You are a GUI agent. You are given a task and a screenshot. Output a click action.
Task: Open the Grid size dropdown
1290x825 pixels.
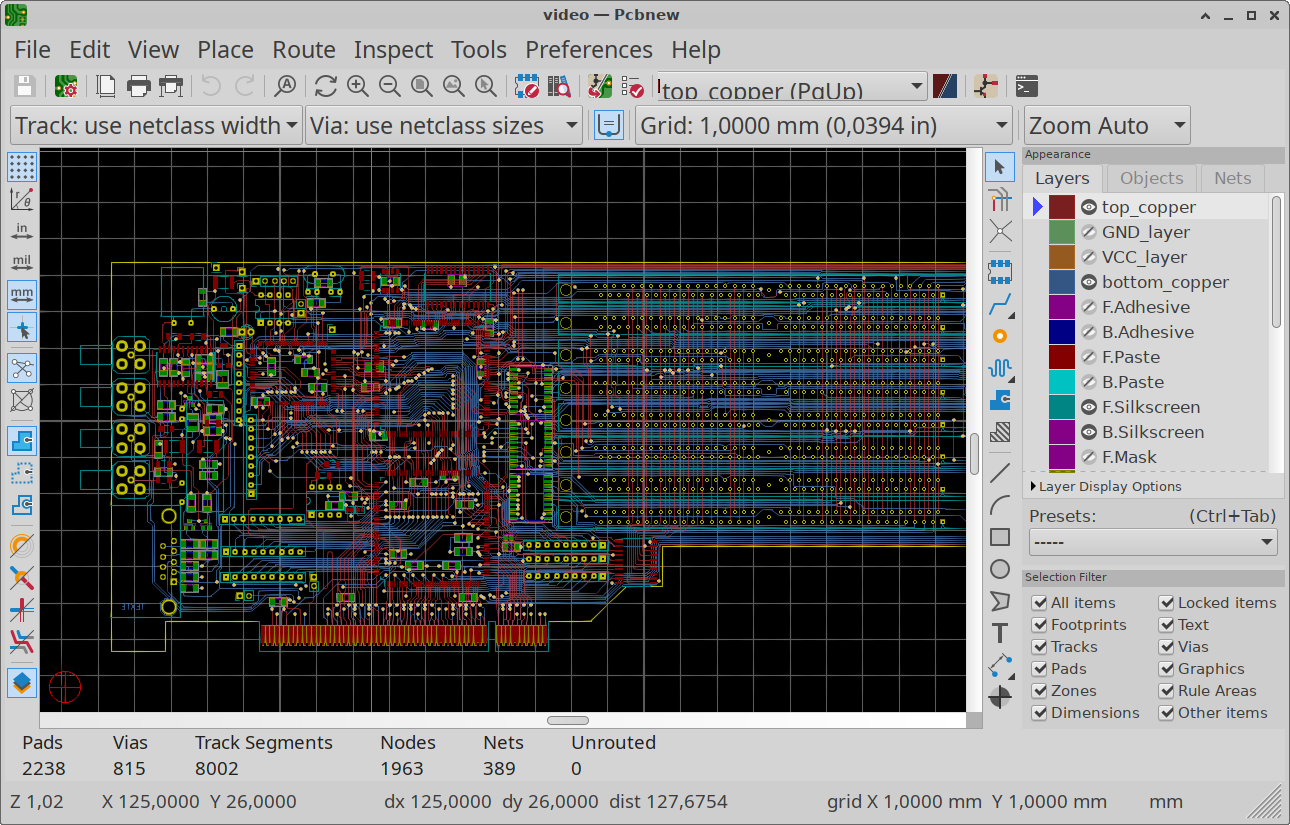(824, 126)
